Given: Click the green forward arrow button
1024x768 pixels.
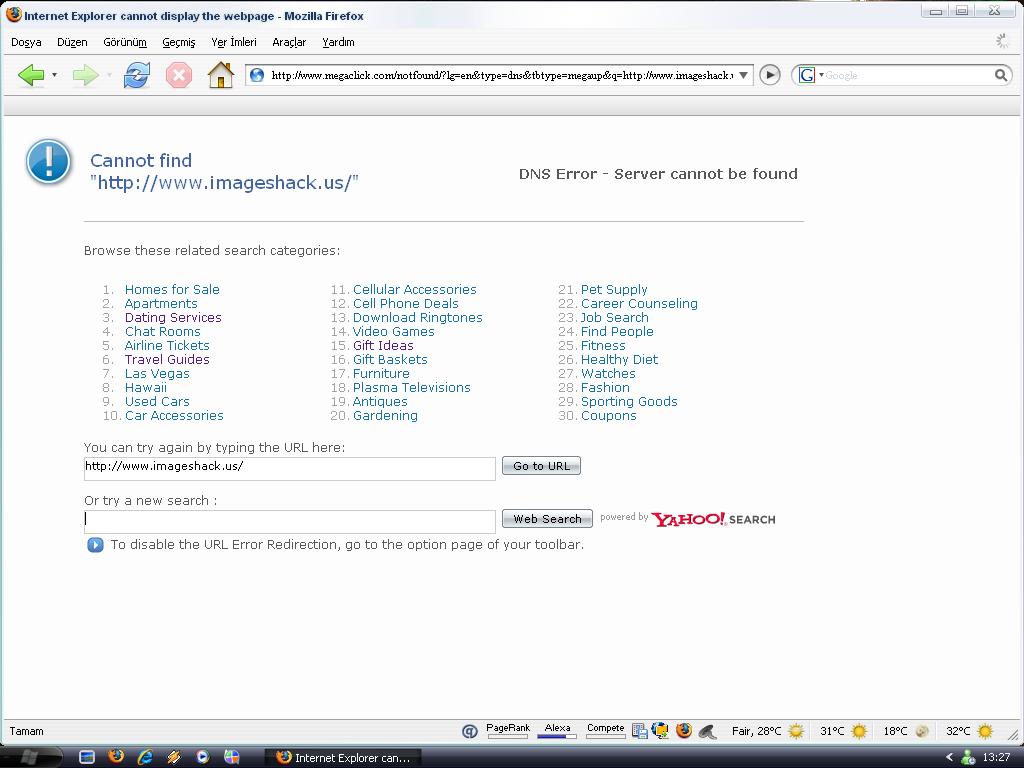Looking at the screenshot, I should point(86,75).
